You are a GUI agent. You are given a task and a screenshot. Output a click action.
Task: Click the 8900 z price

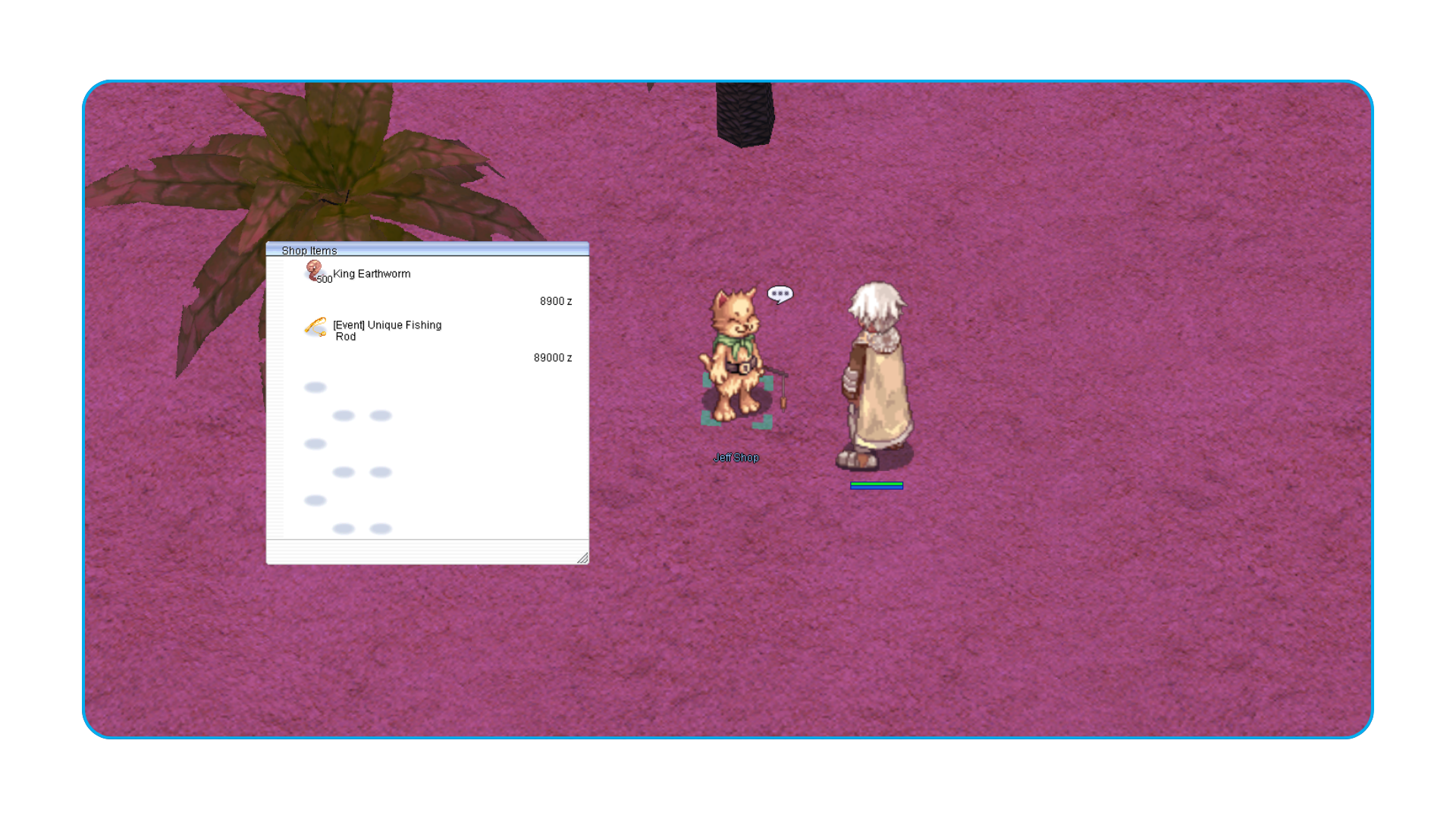pyautogui.click(x=556, y=301)
